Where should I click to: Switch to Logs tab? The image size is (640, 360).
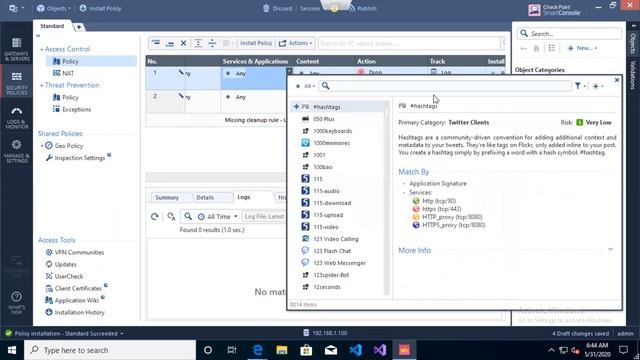pyautogui.click(x=244, y=197)
